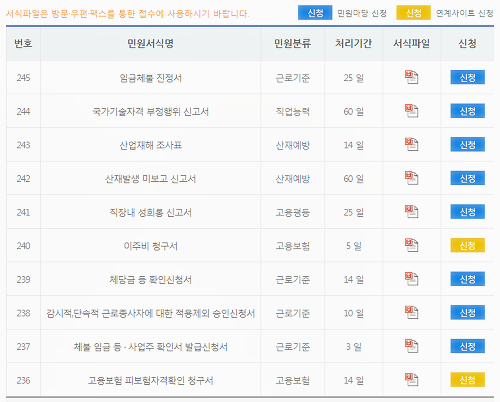500x402 pixels.
Task: Click 신청 button for 임금체불 진정서
Action: [467, 77]
